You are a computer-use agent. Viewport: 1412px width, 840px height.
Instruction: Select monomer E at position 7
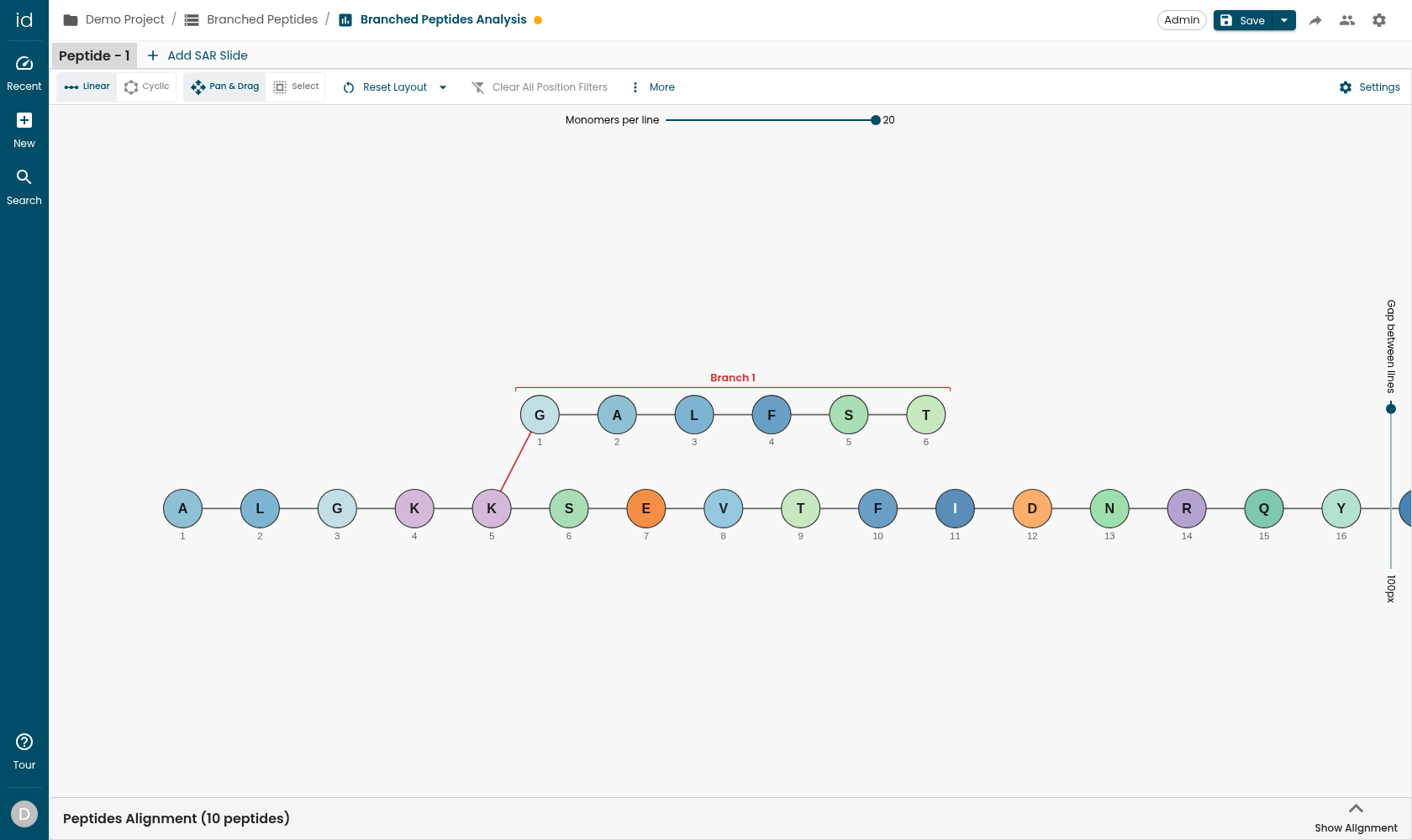[646, 508]
